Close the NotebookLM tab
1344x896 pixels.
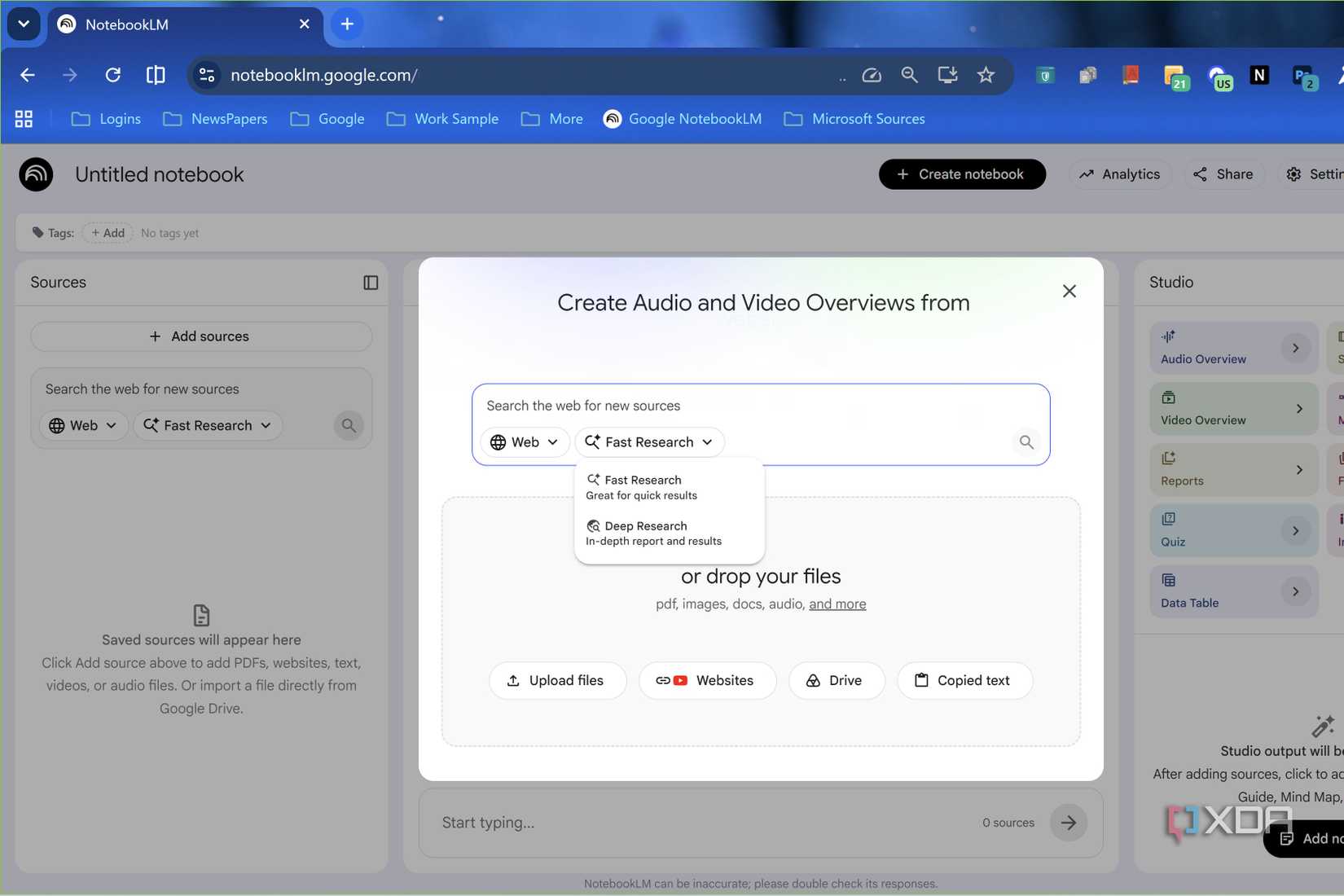[304, 24]
